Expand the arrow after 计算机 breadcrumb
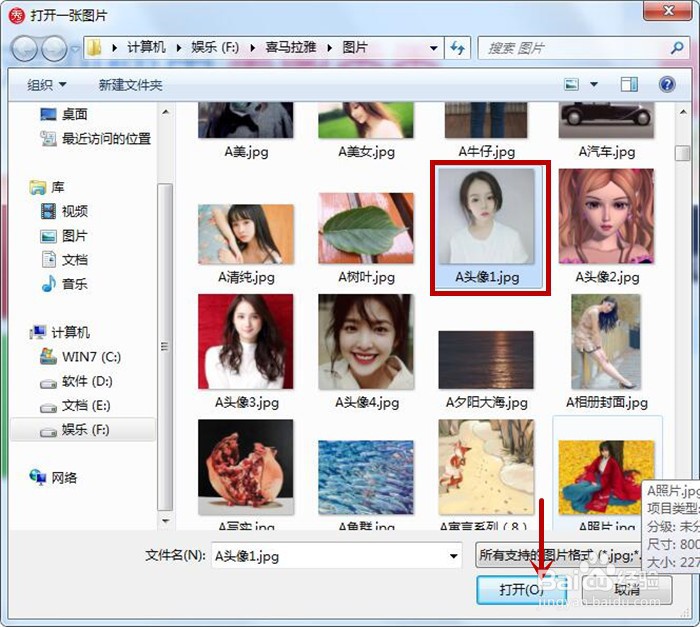This screenshot has width=700, height=627. click(x=179, y=48)
